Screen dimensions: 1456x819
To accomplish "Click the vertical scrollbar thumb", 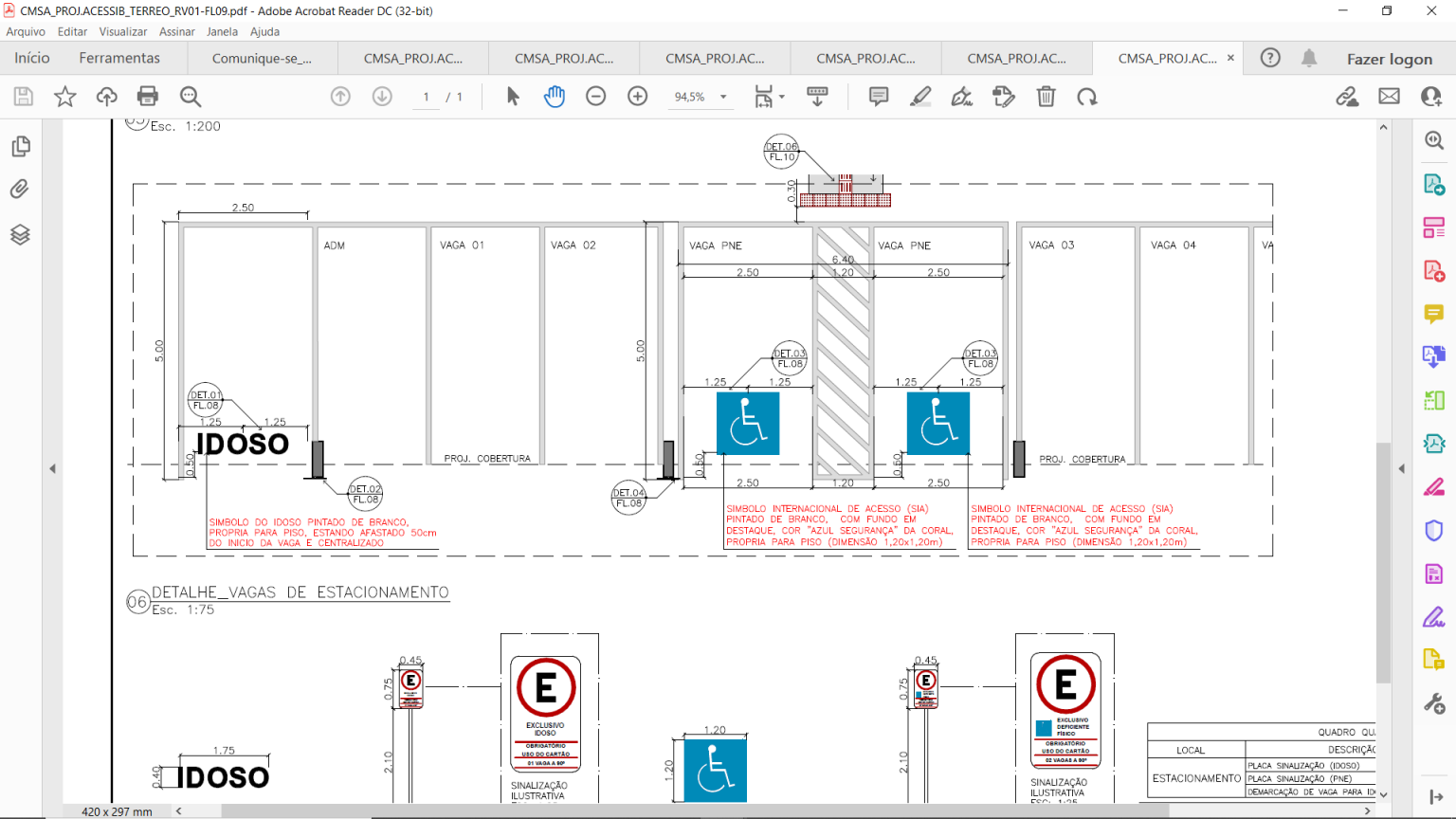I will tap(1383, 563).
